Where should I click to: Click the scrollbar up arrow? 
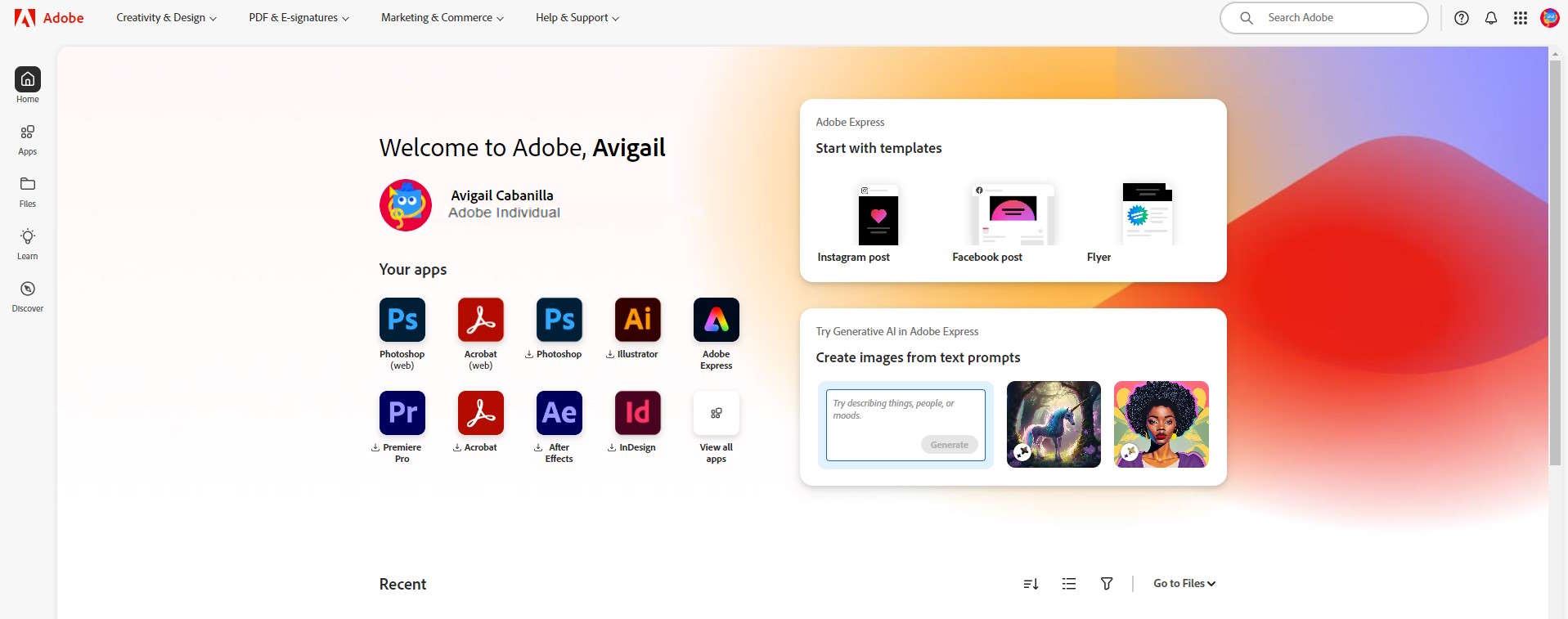point(1555,53)
